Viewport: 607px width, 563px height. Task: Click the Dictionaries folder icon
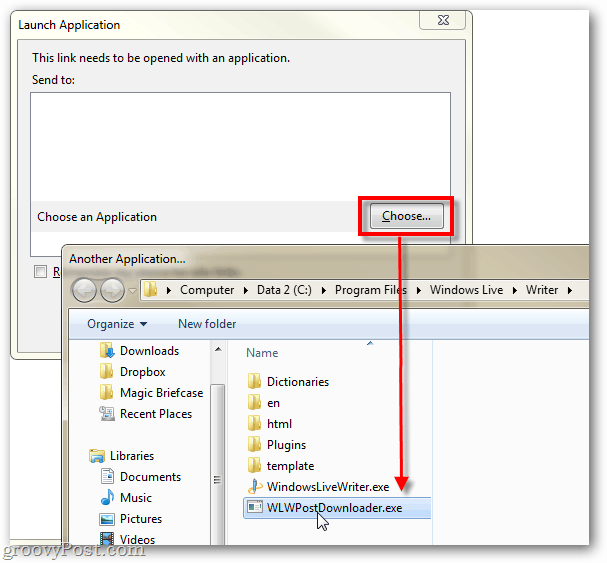pyautogui.click(x=254, y=381)
